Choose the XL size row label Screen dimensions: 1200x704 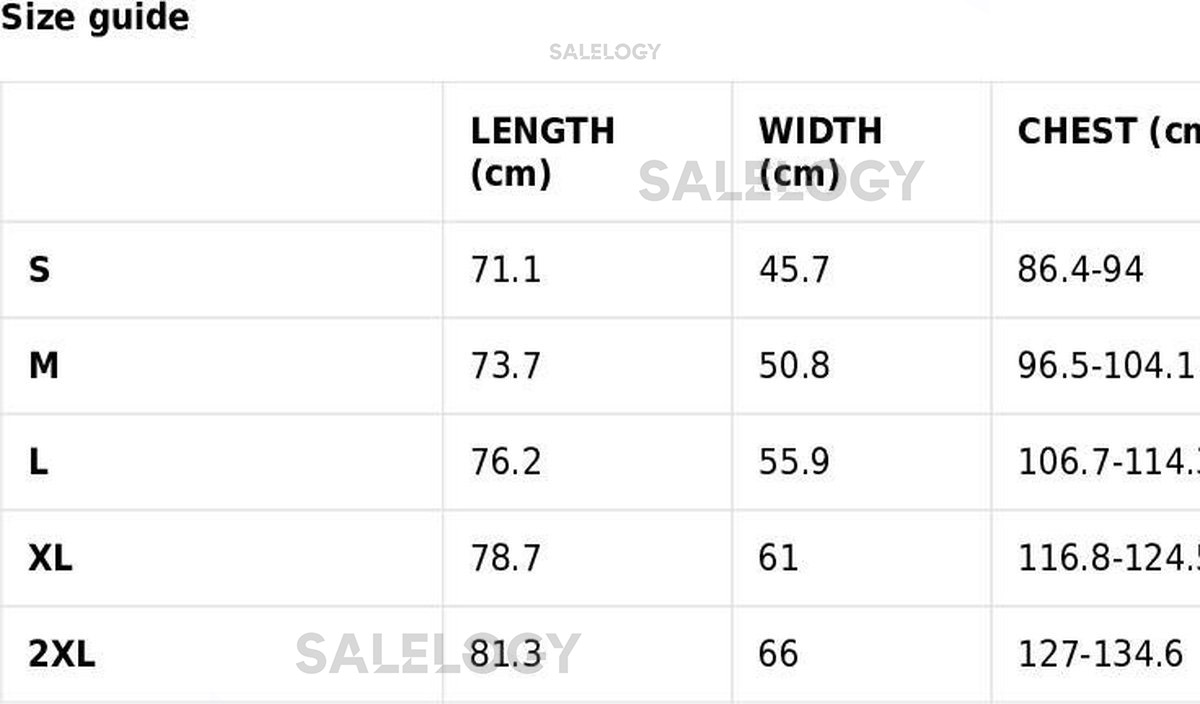click(x=50, y=558)
